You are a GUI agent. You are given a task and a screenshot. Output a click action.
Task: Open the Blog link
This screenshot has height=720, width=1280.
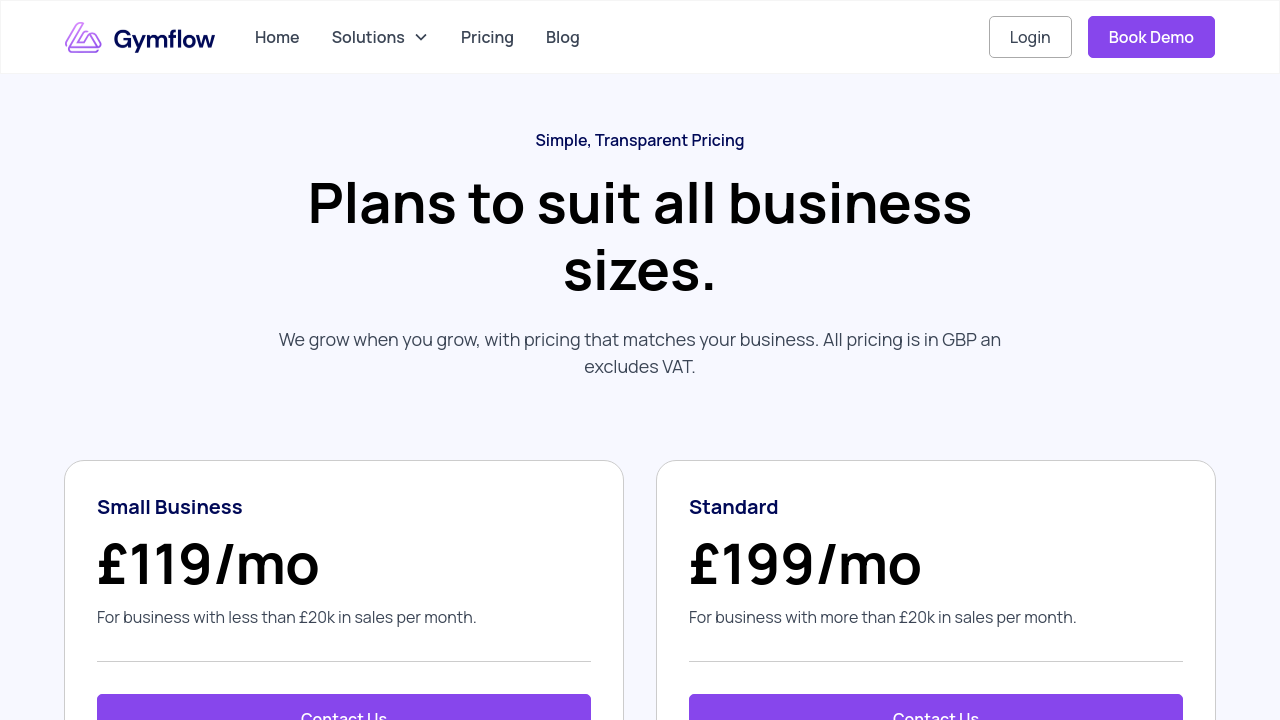point(563,37)
